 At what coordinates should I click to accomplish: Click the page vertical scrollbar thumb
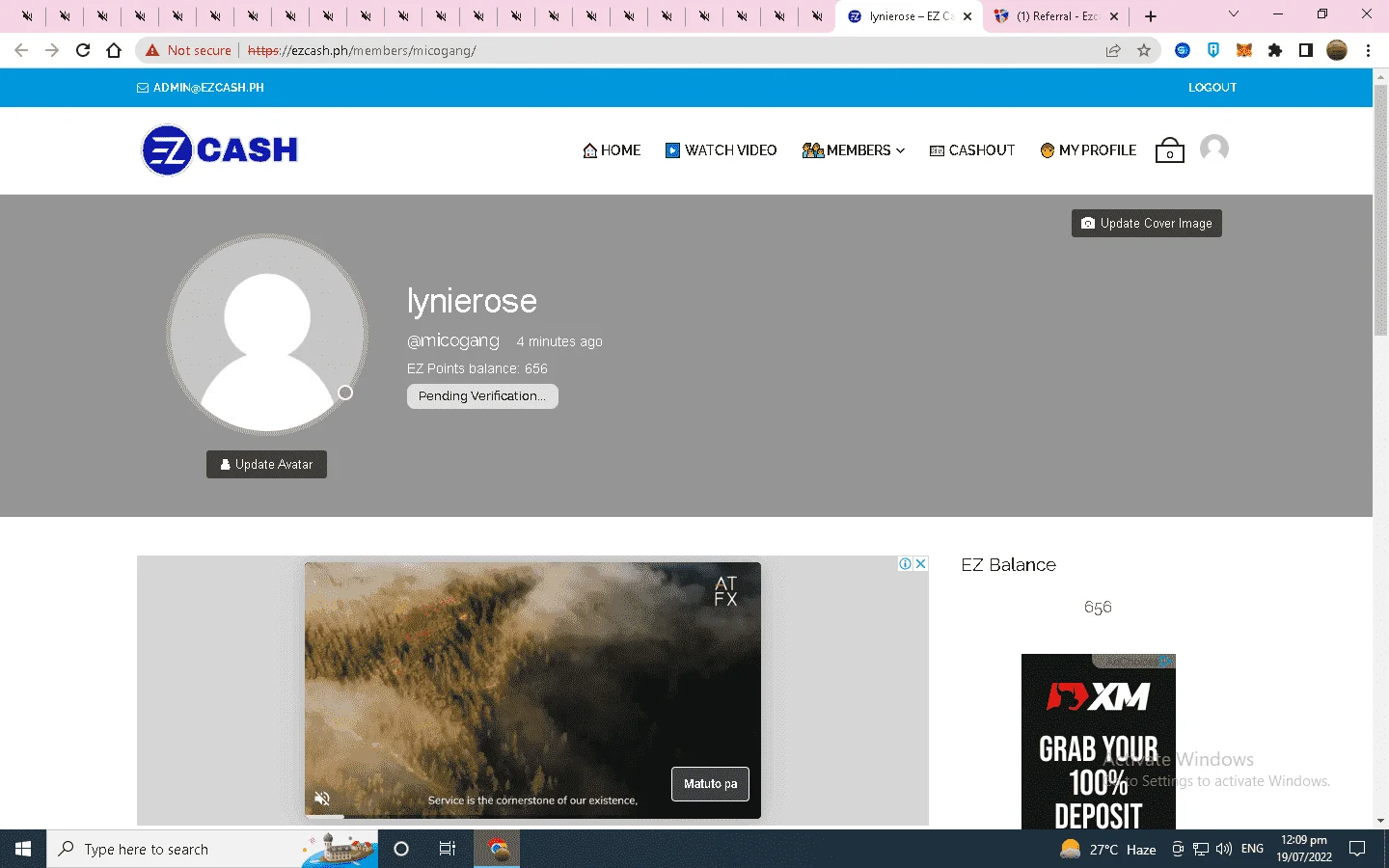1380,210
